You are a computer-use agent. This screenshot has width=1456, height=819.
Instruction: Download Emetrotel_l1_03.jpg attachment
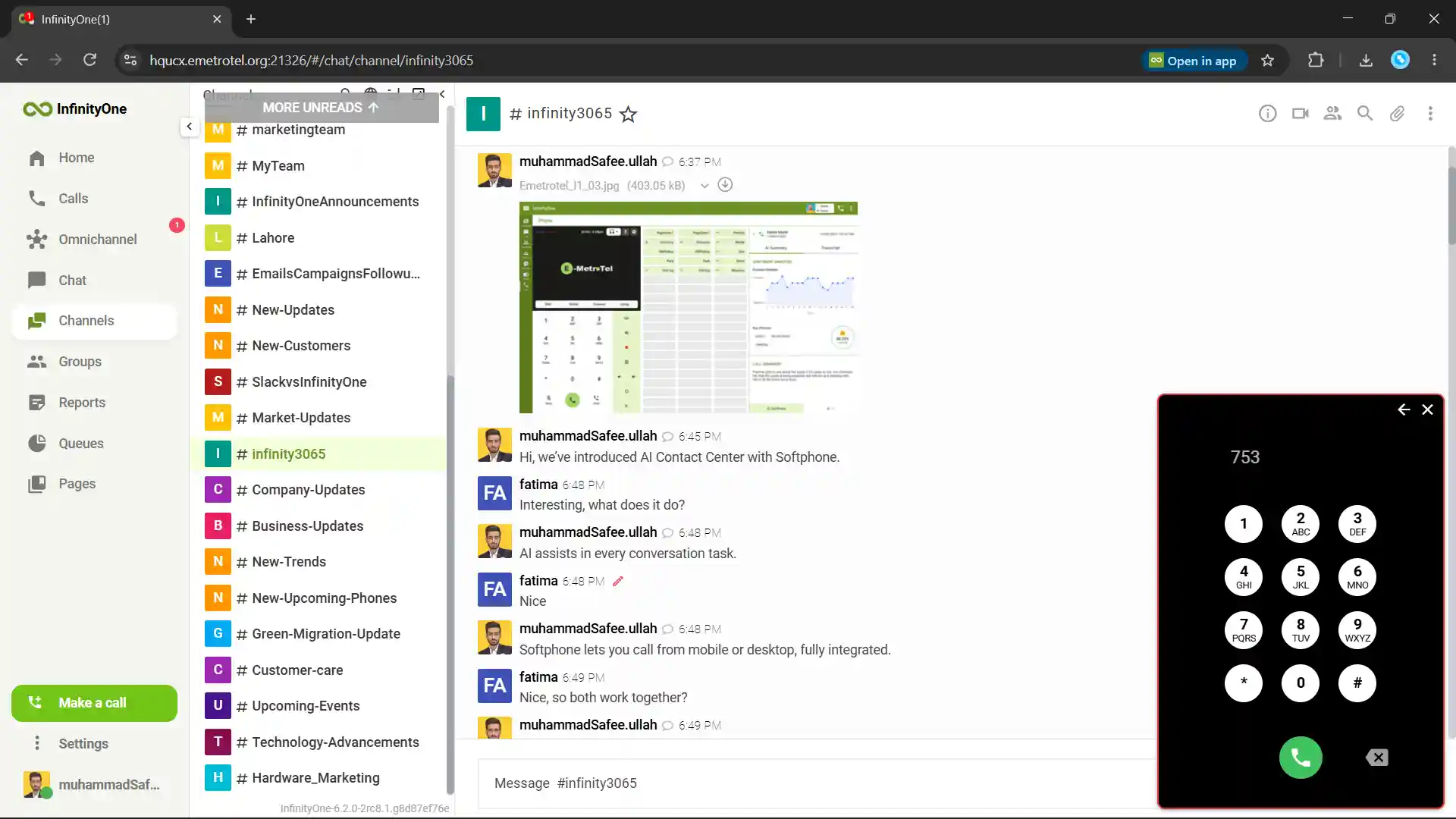725,185
